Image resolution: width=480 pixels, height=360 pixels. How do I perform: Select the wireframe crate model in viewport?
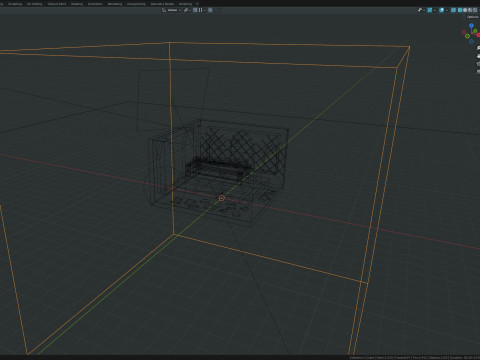pos(217,172)
